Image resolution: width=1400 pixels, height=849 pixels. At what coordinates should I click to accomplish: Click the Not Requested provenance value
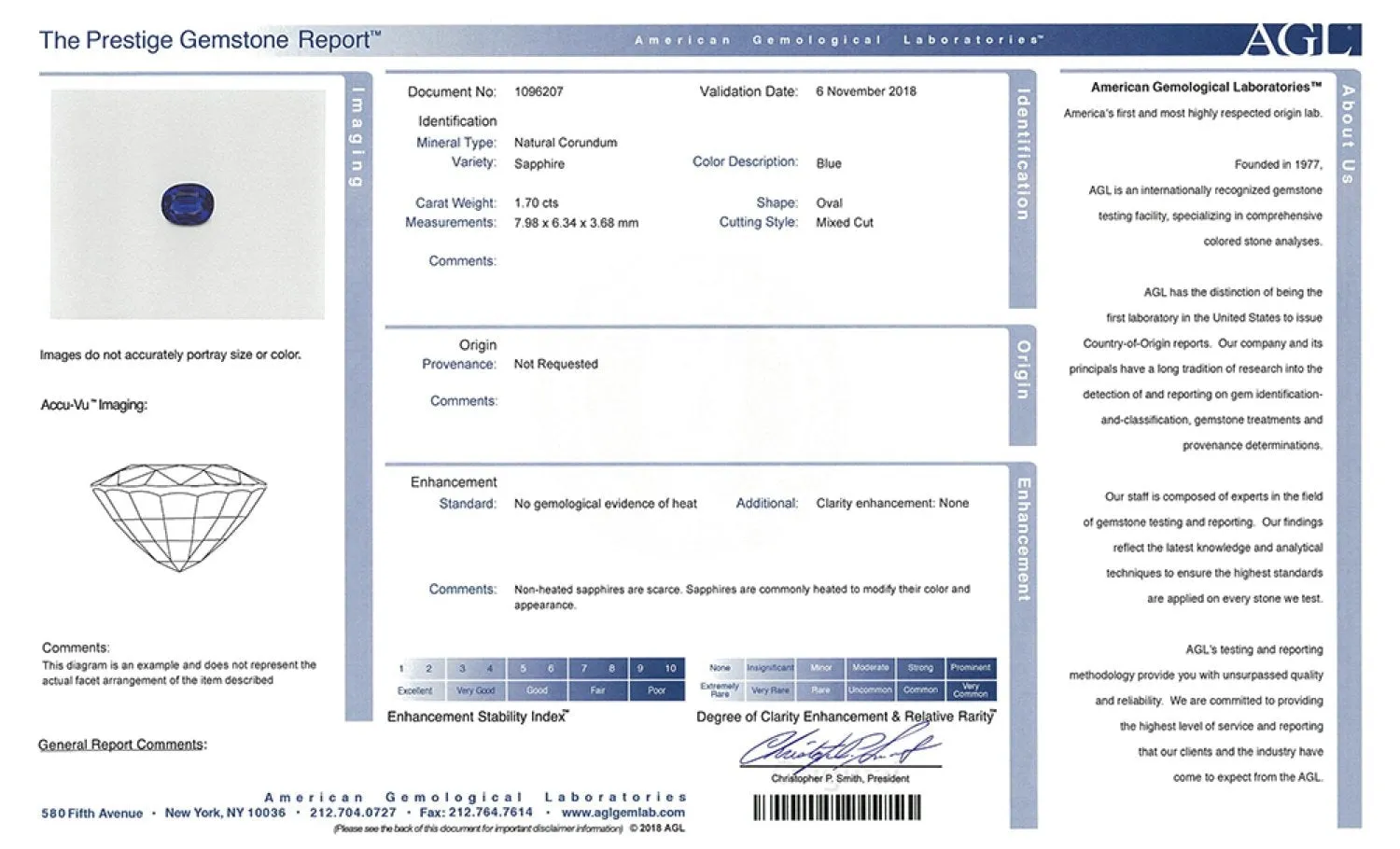coord(556,364)
